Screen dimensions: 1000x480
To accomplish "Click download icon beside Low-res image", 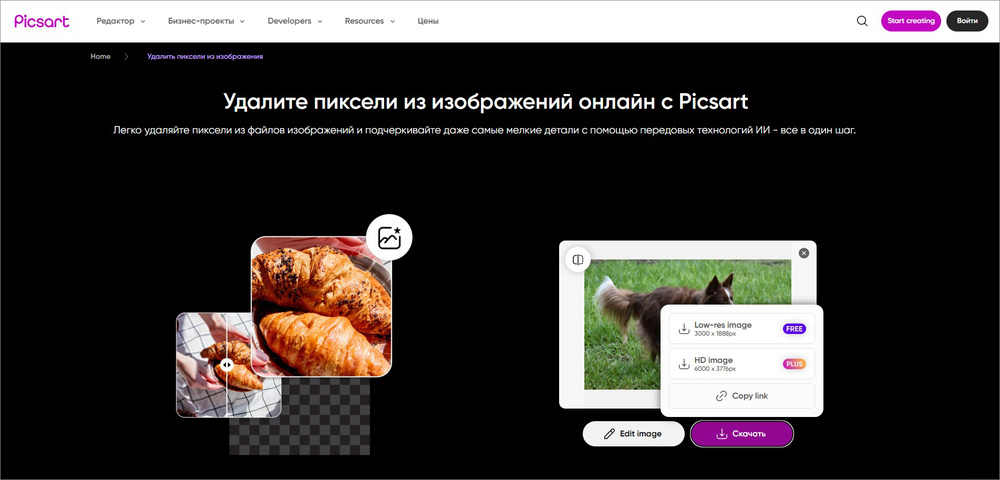I will coord(684,329).
